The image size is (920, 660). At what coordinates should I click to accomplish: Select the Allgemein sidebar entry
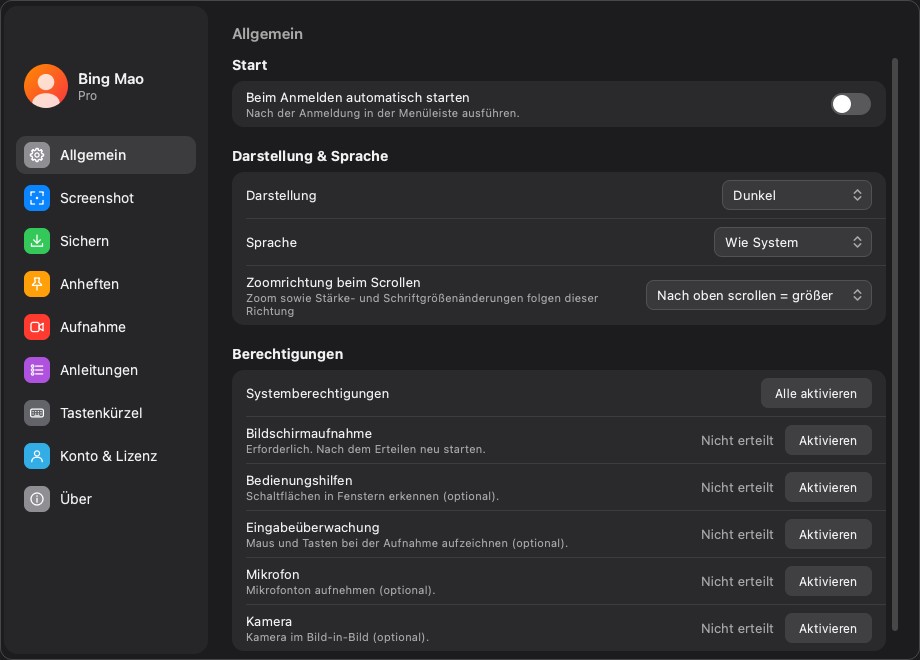(106, 155)
